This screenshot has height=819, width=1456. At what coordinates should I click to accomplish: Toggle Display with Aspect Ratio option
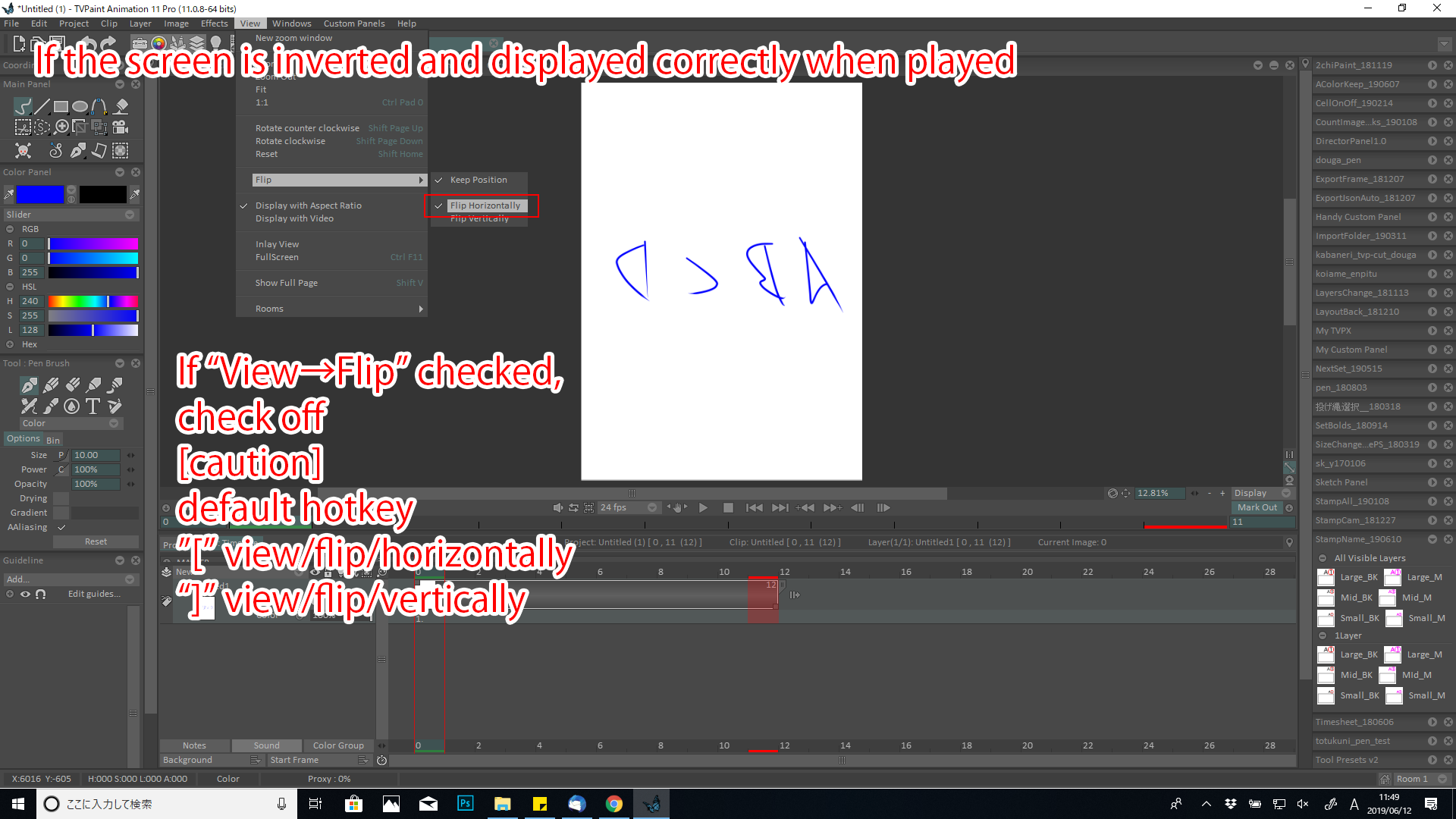point(309,206)
